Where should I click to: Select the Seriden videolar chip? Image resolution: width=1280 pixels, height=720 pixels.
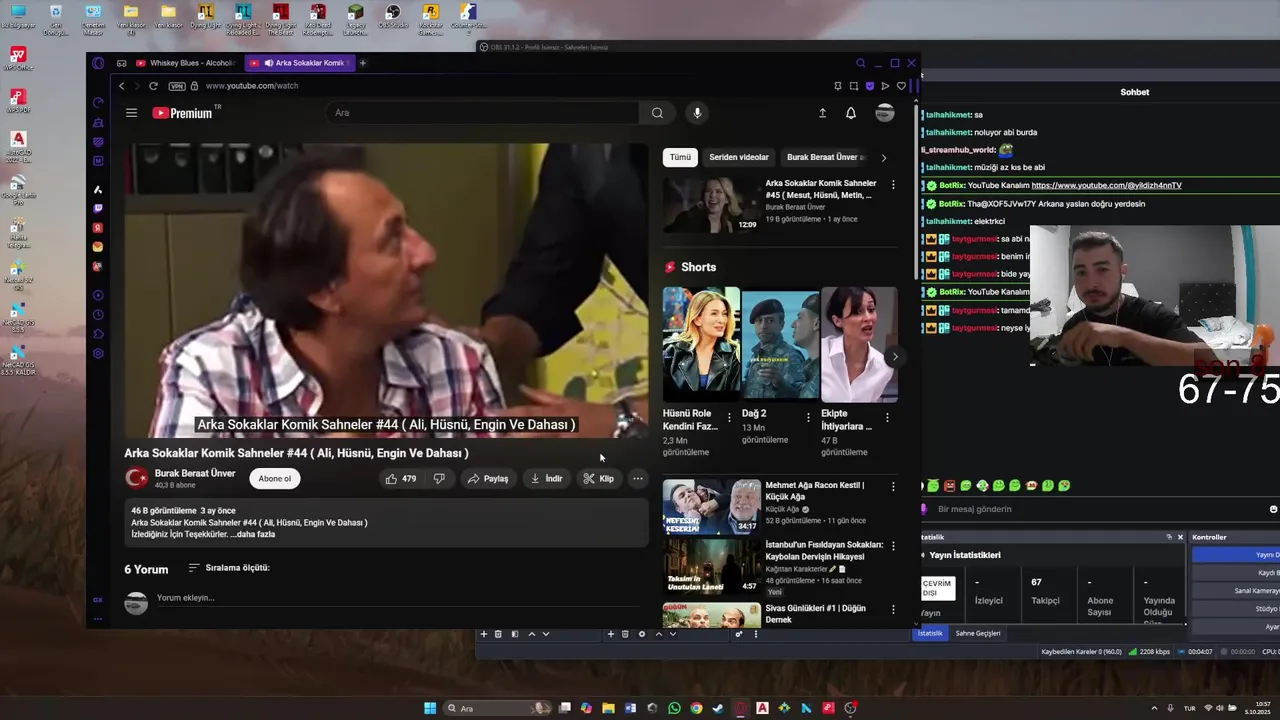[739, 157]
